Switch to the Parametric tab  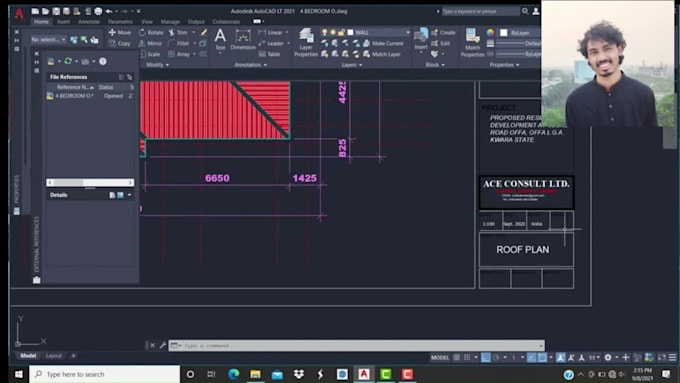coord(121,21)
